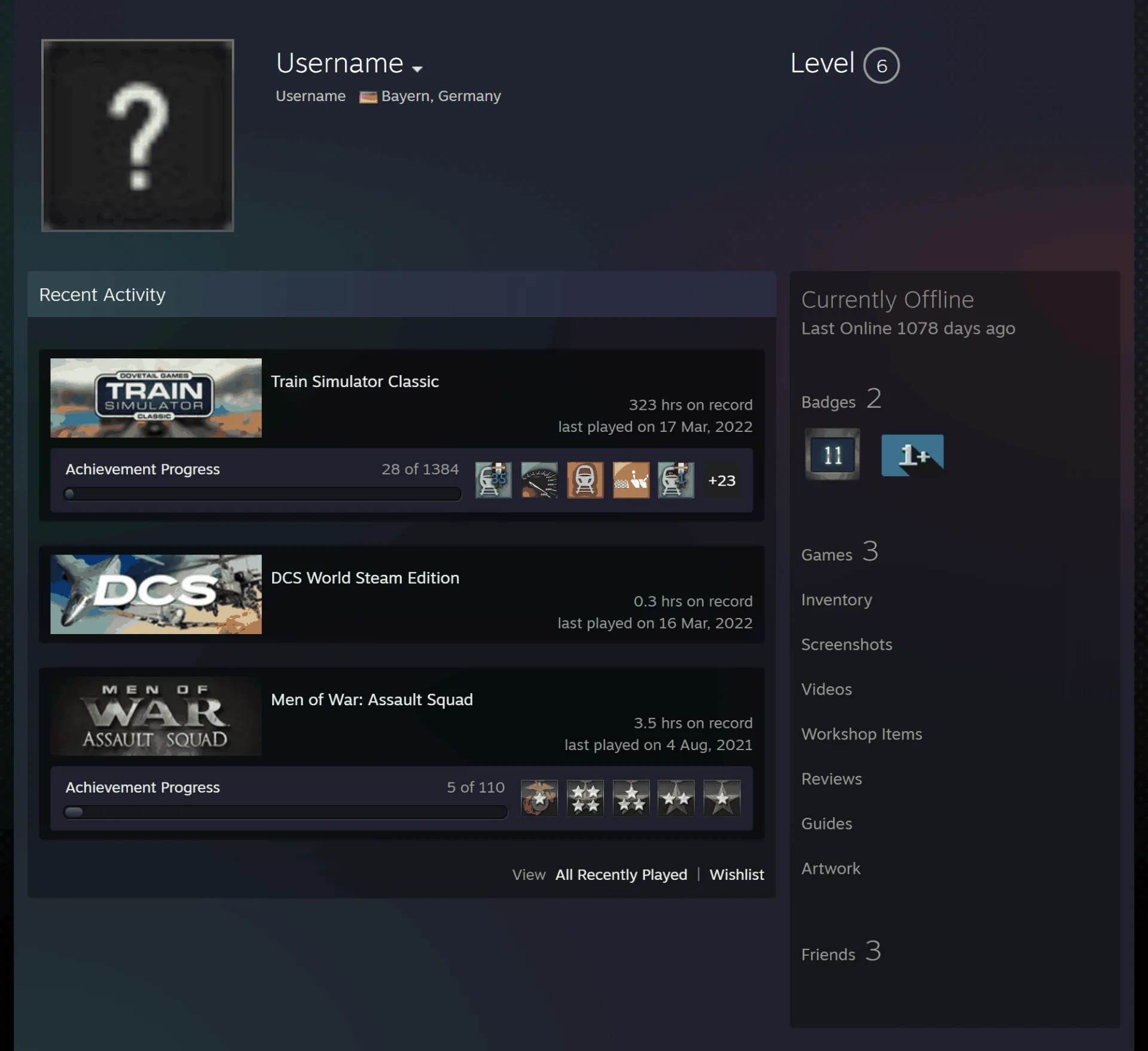
Task: Open the Artwork link
Action: tap(831, 869)
